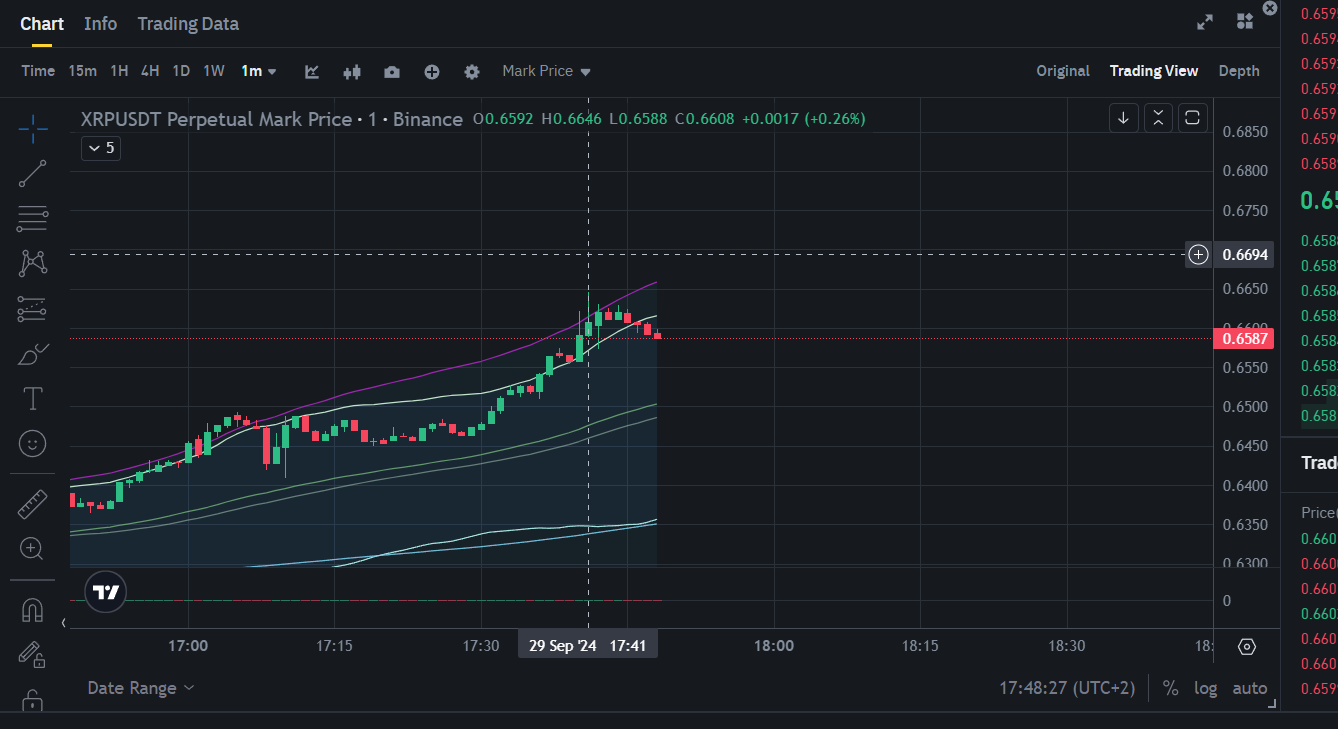Switch to the Trading Data tab
Image resolution: width=1338 pixels, height=729 pixels.
pos(188,24)
